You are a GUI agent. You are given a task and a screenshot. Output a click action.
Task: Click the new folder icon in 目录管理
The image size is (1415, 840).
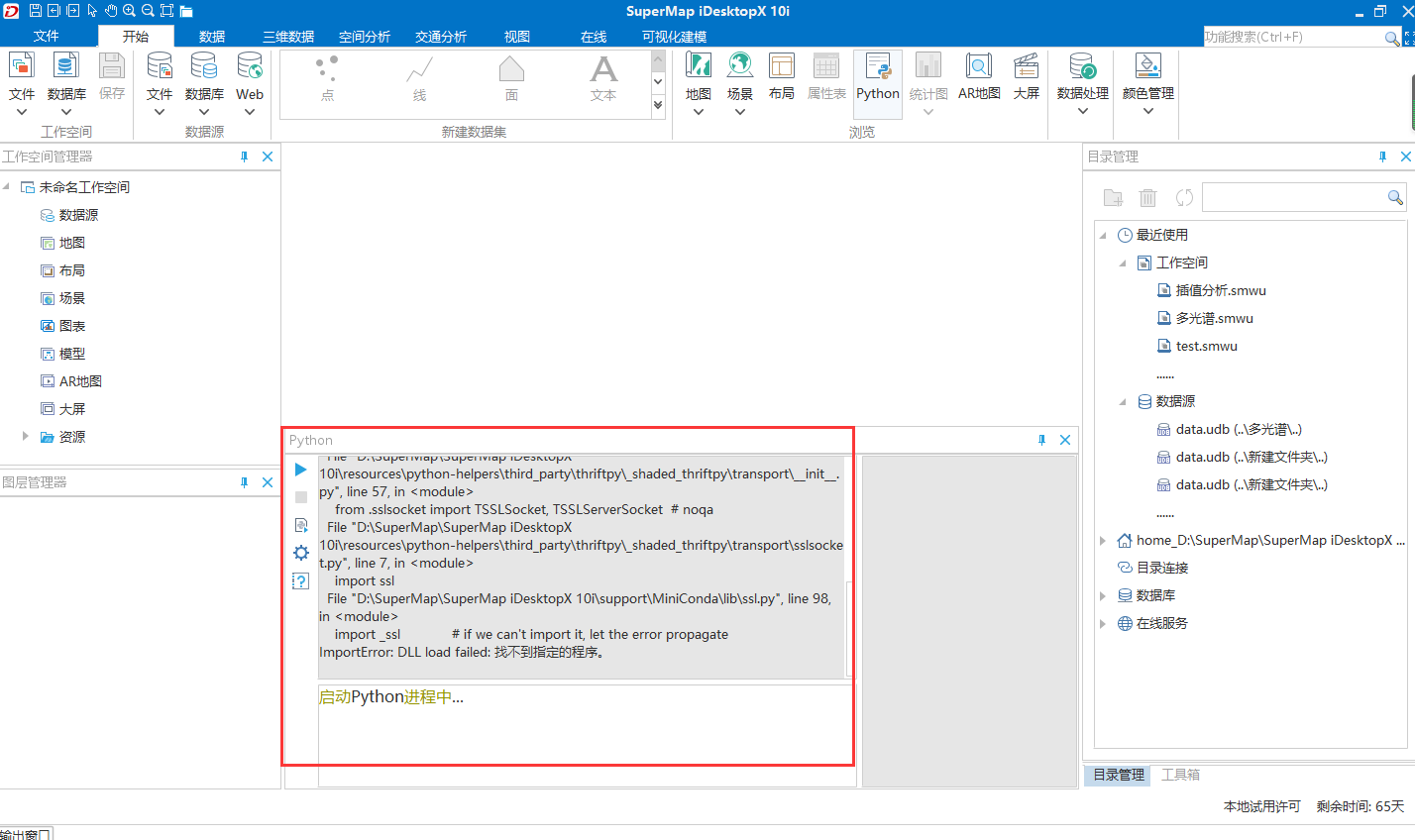1113,198
